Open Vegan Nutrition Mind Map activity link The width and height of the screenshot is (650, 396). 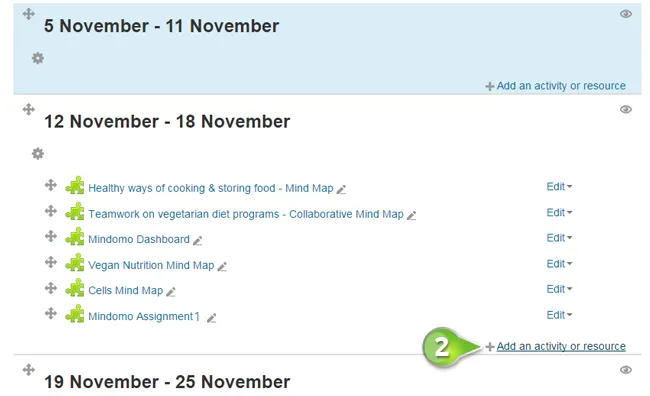pyautogui.click(x=151, y=265)
